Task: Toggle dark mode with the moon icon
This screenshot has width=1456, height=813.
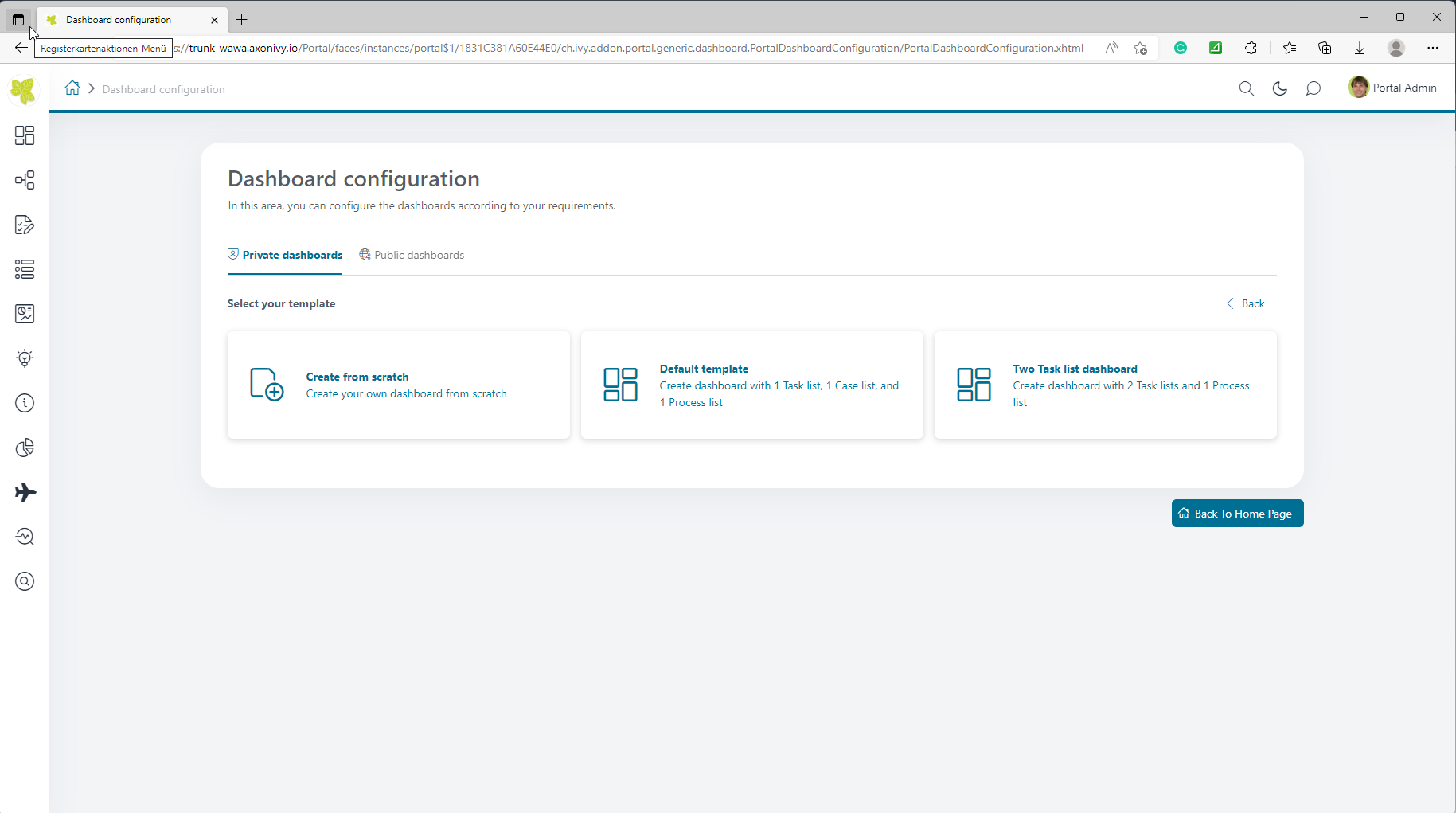Action: click(1279, 88)
